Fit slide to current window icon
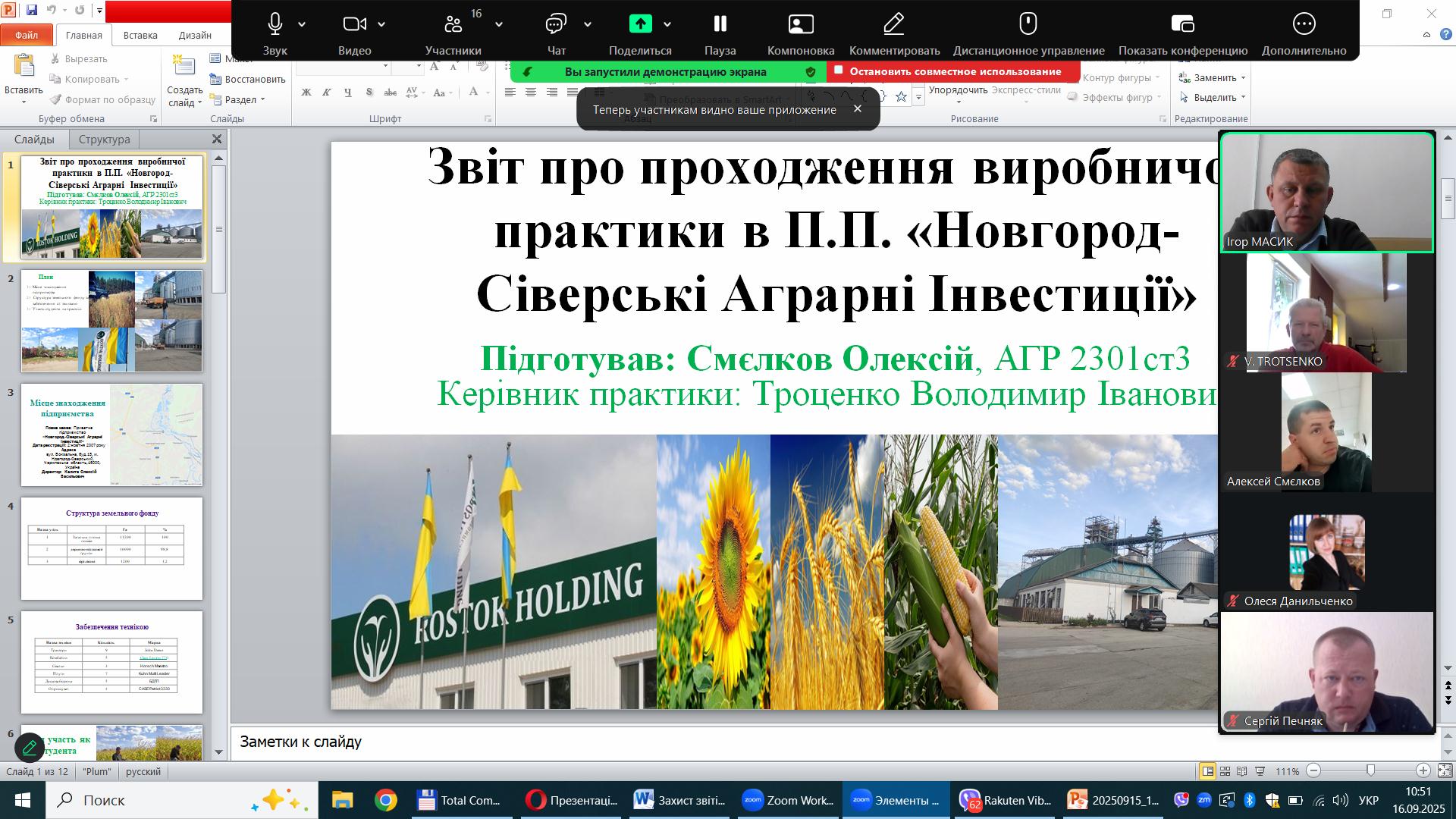This screenshot has height=819, width=1456. pos(1445,771)
